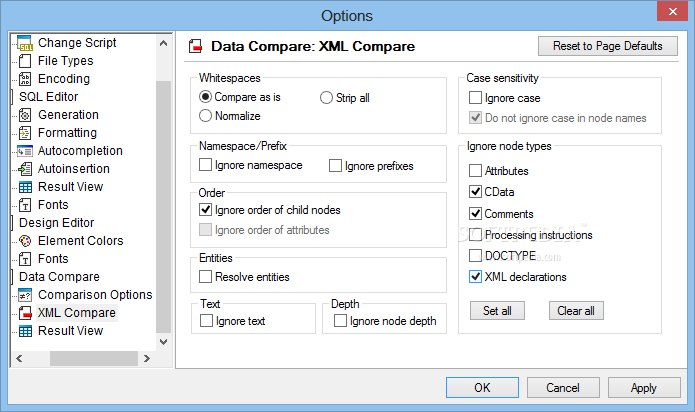Select Comparison Options in the tree
The width and height of the screenshot is (695, 412).
pyautogui.click(x=95, y=295)
